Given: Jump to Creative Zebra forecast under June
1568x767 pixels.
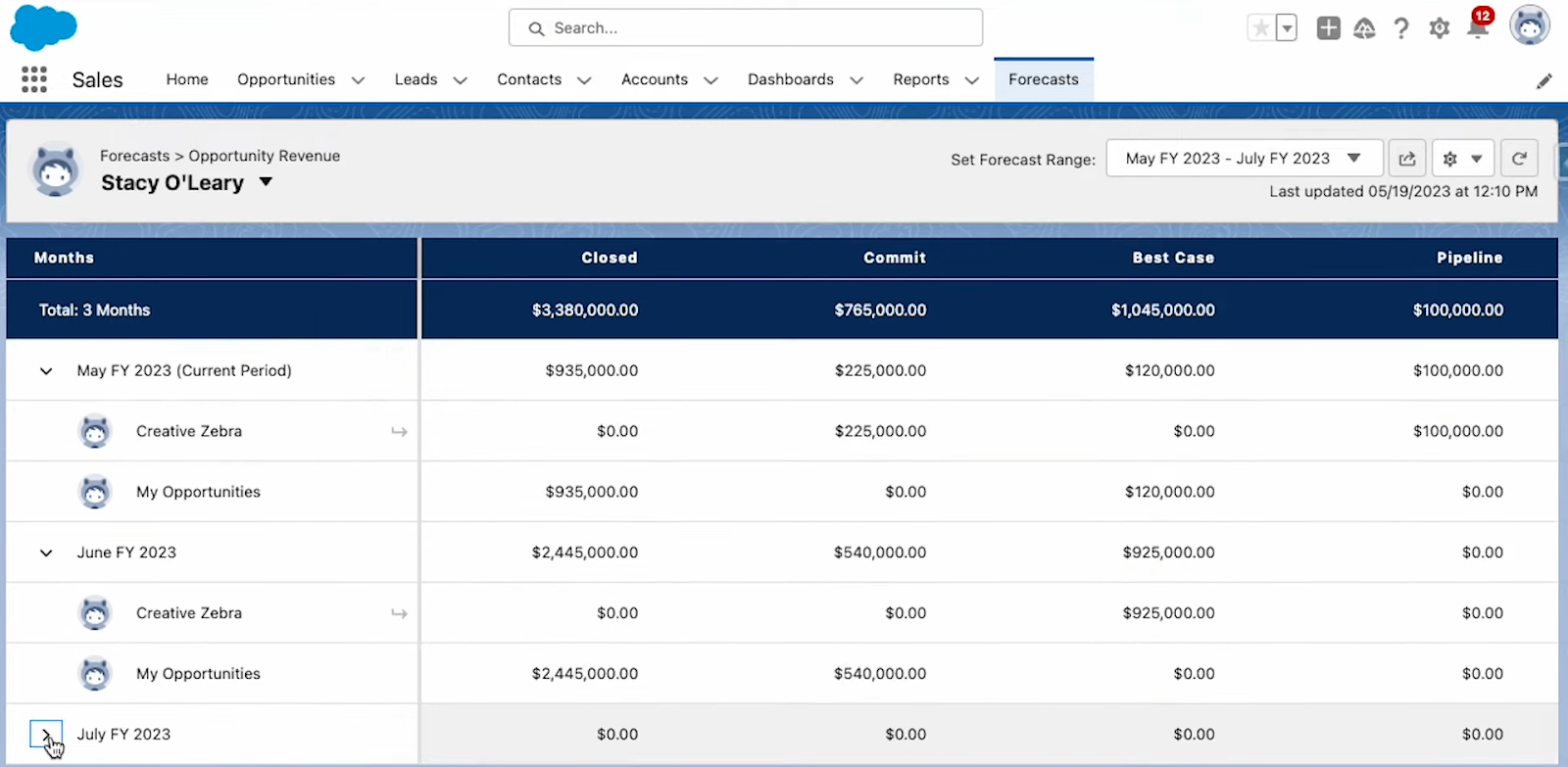Looking at the screenshot, I should click(x=399, y=613).
